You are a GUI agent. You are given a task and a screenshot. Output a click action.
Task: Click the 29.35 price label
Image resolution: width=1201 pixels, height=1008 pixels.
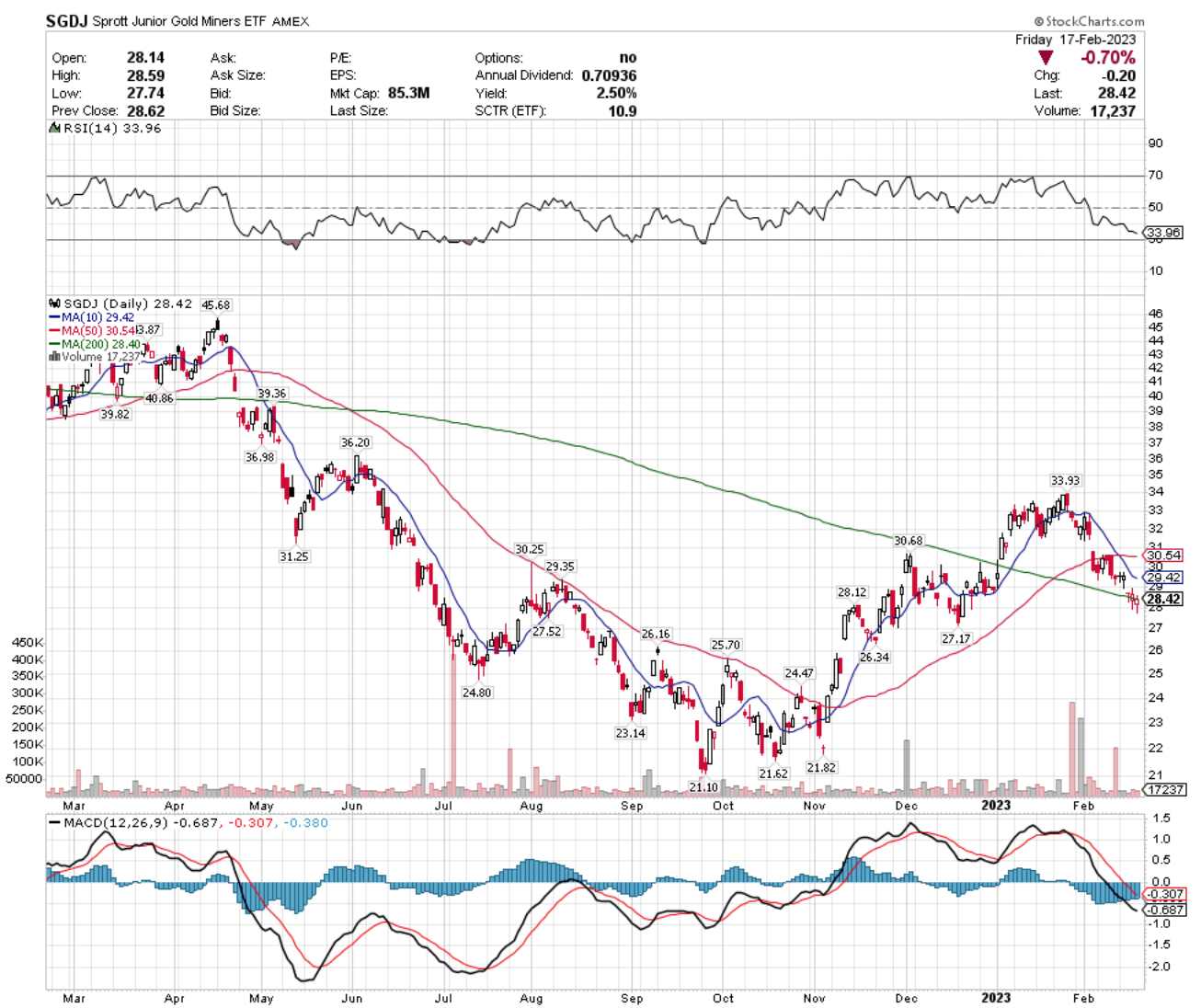click(x=560, y=567)
